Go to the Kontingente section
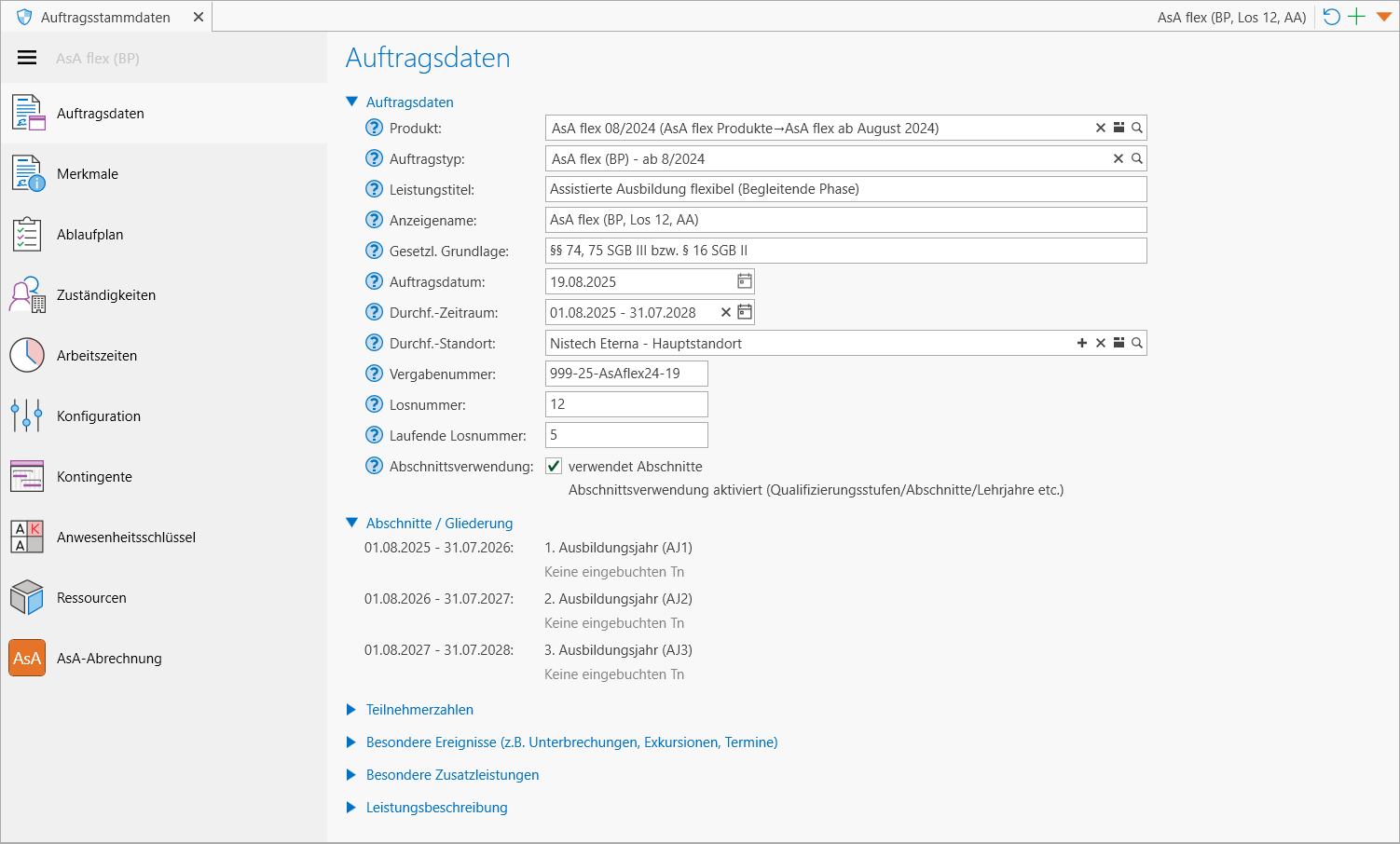The image size is (1400, 844). [94, 477]
